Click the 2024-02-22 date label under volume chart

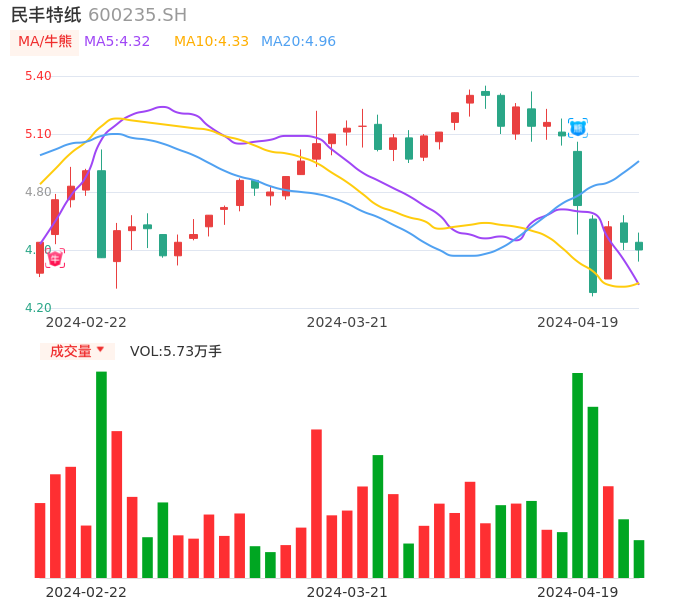coord(86,592)
